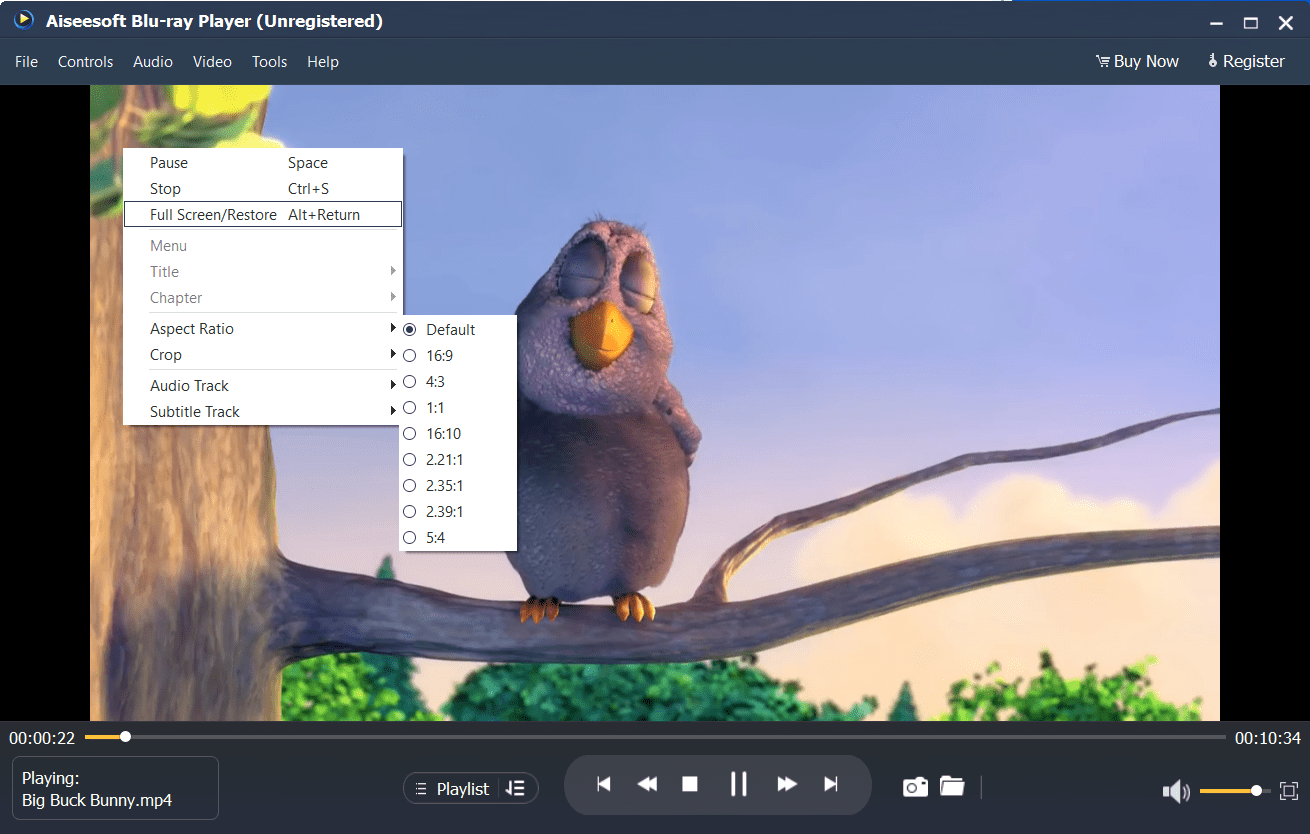
Task: Click the Register key icon
Action: tap(1213, 61)
